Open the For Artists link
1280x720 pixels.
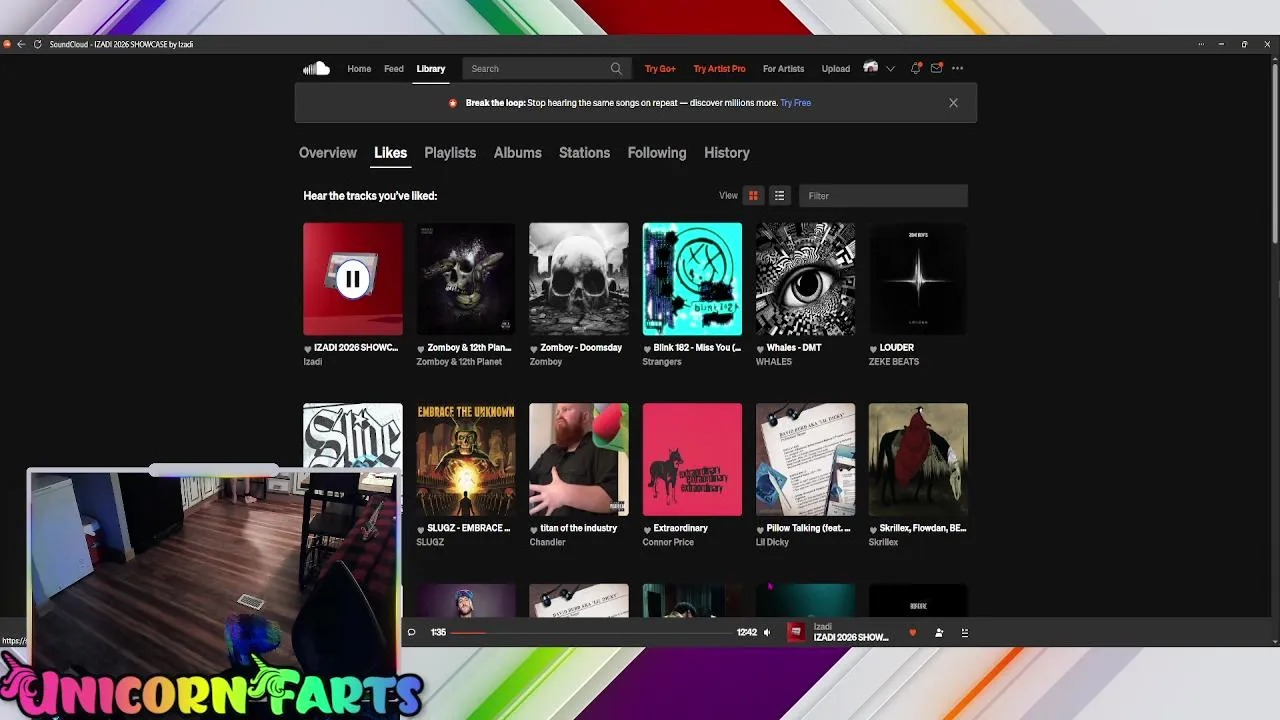(783, 69)
